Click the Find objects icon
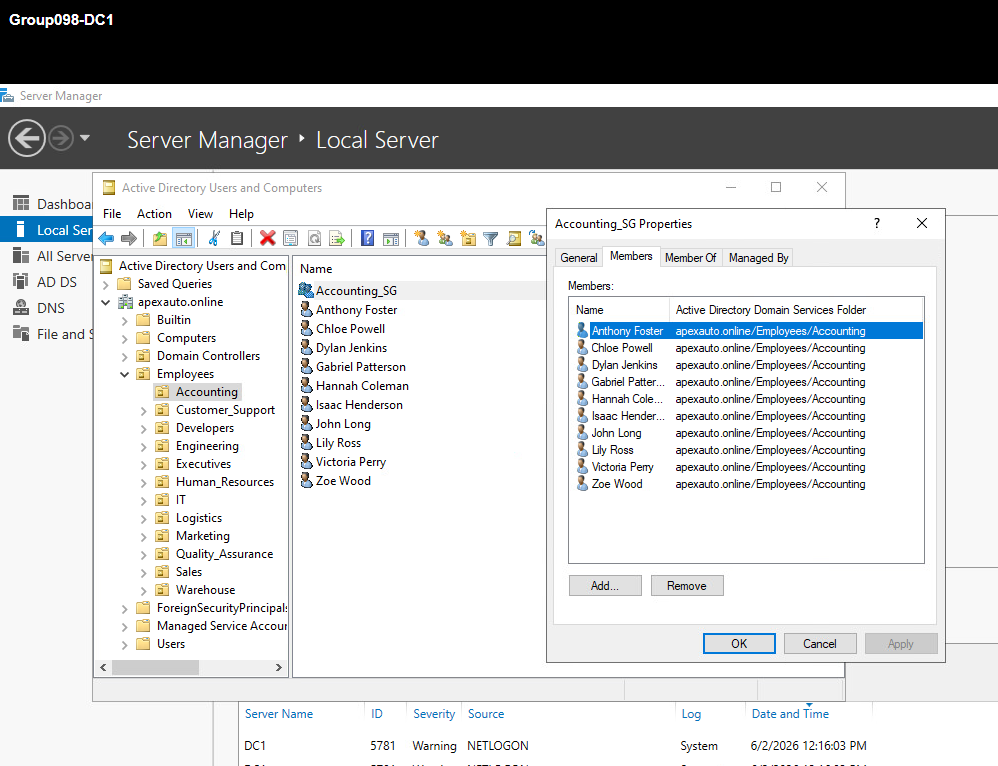The height and width of the screenshot is (766, 998). click(x=514, y=239)
